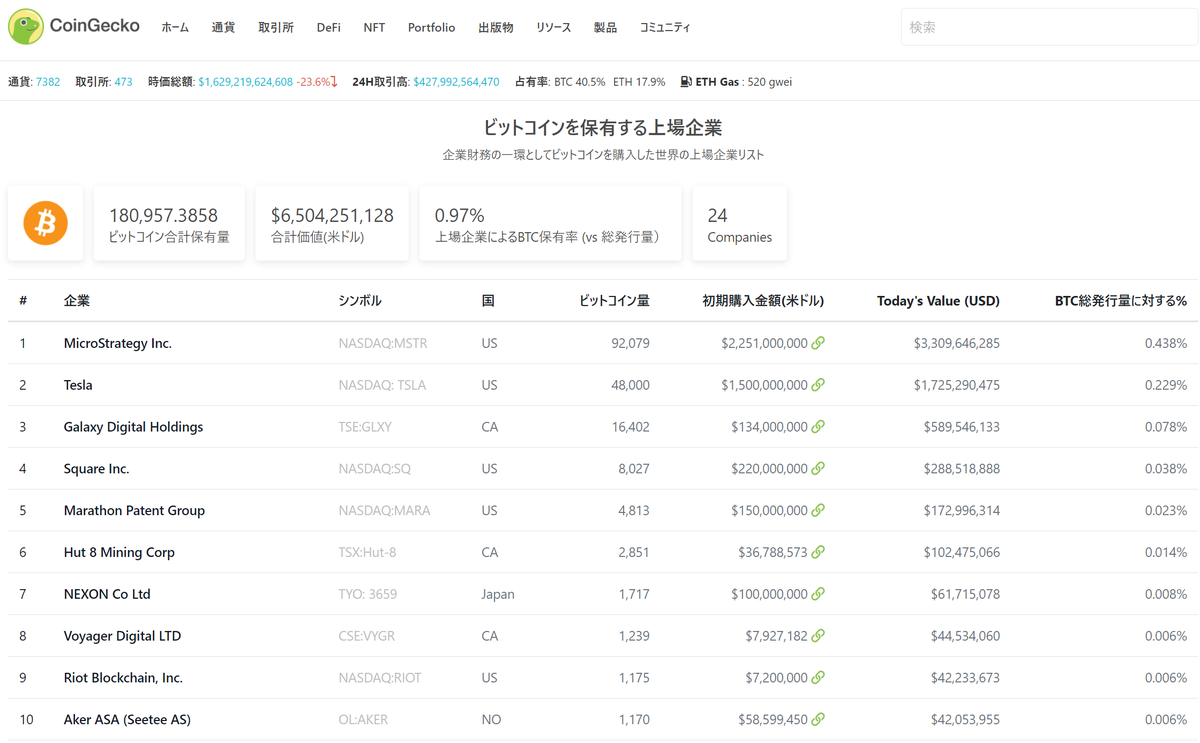Click the Marathon Patent Group company name
Image resolution: width=1200 pixels, height=743 pixels.
pyautogui.click(x=134, y=510)
